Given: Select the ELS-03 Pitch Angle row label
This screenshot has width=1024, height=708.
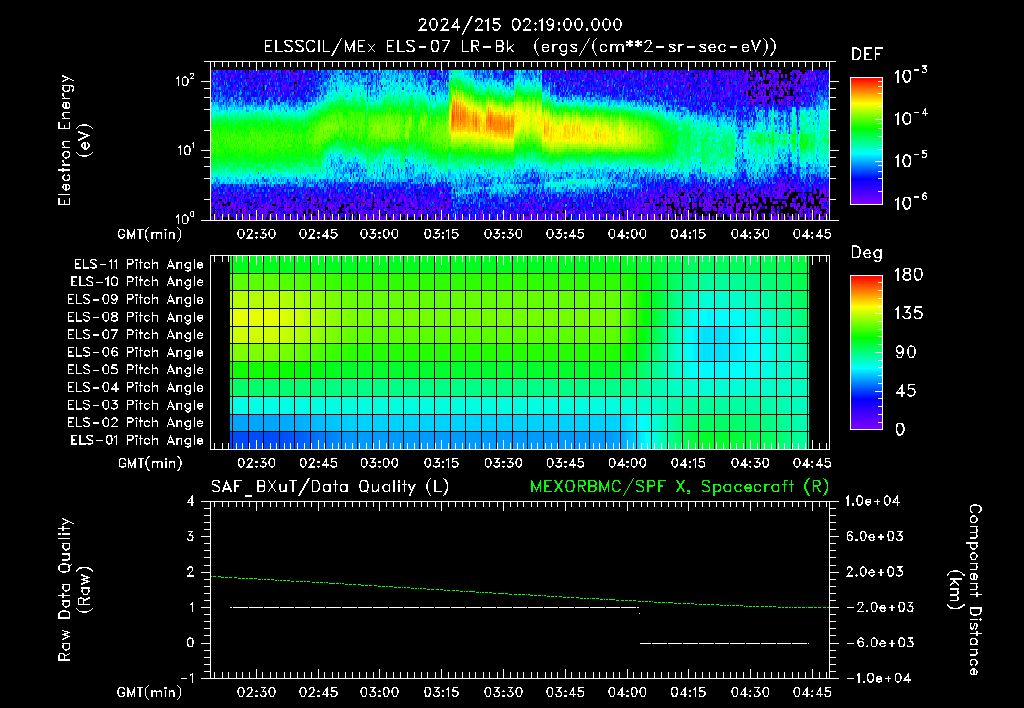Looking at the screenshot, I should [x=136, y=405].
